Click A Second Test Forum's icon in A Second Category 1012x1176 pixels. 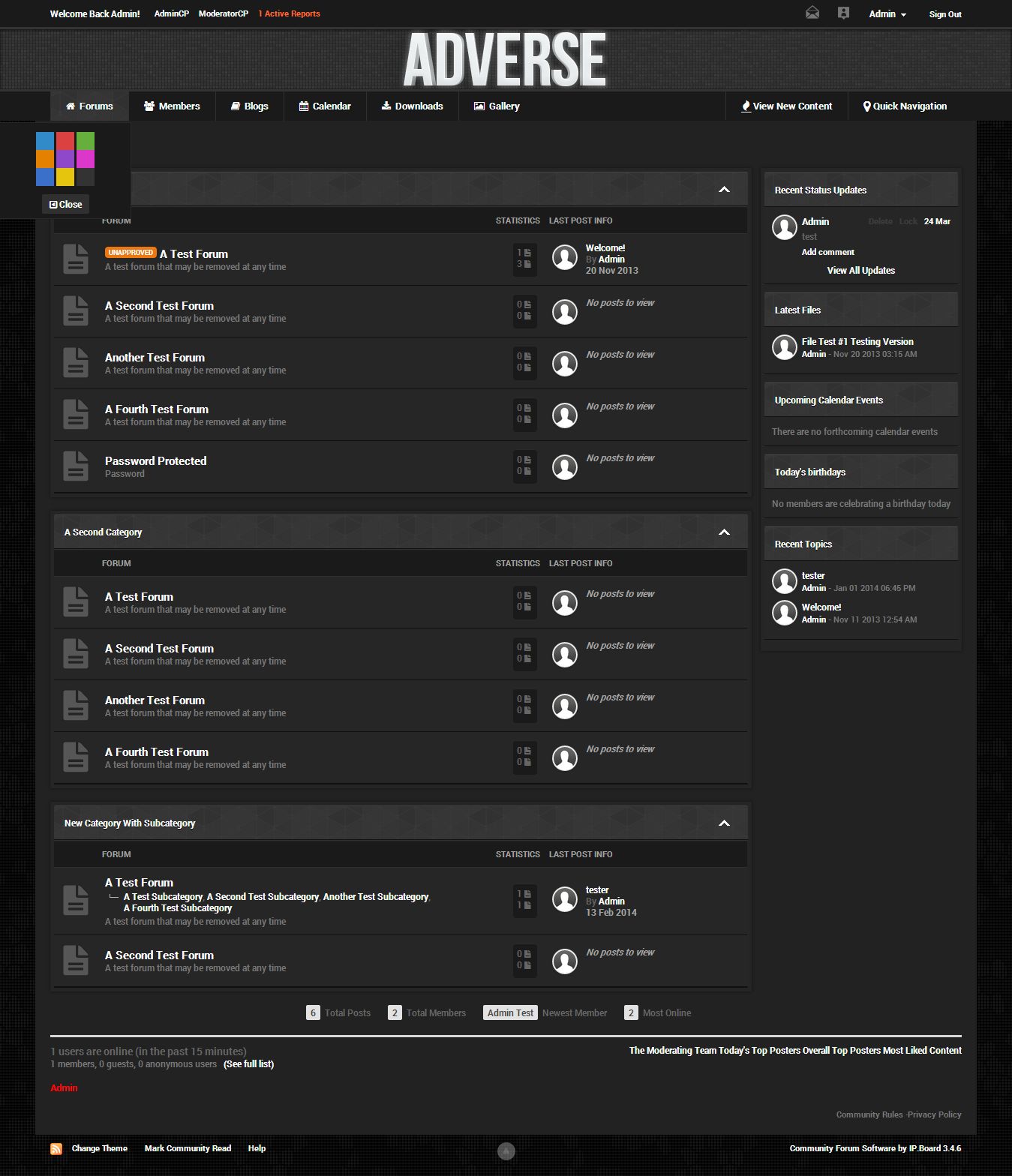[x=76, y=654]
